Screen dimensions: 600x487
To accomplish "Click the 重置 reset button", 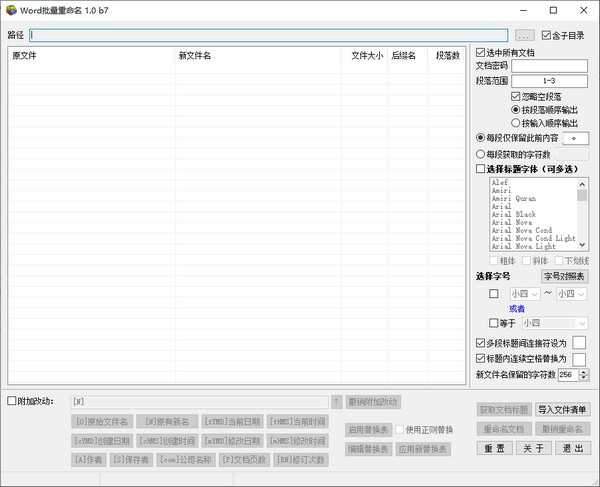I will point(495,448).
